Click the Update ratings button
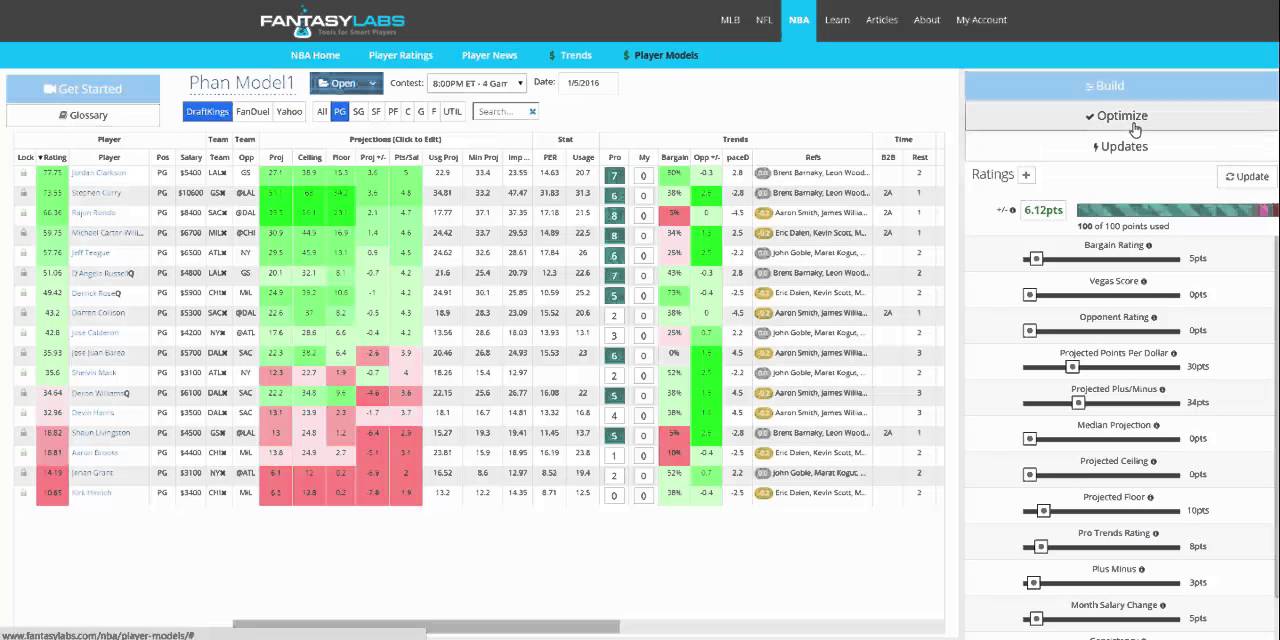The width and height of the screenshot is (1280, 640). [x=1247, y=176]
